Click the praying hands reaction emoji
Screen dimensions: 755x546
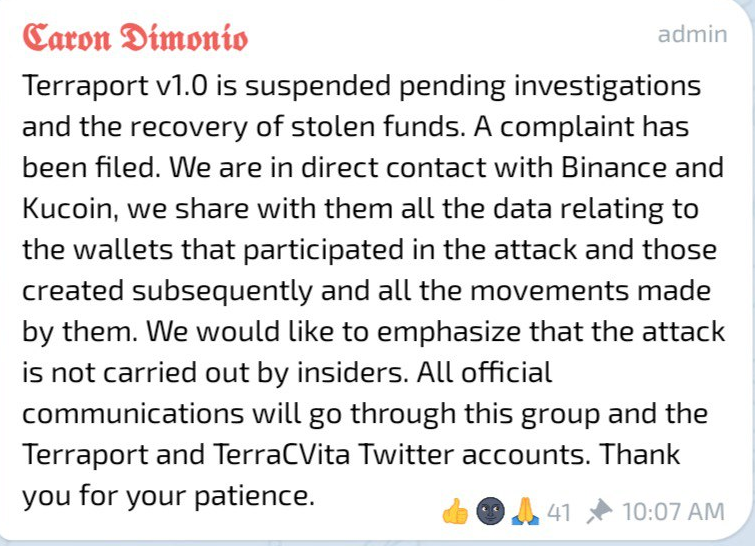point(525,513)
